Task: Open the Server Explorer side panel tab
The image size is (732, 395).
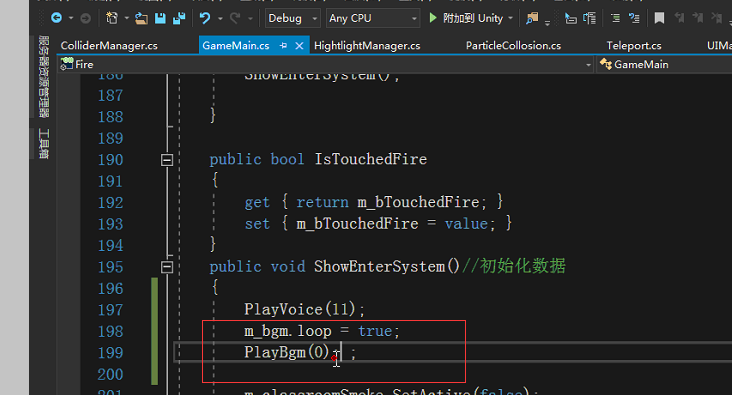Action: (43, 76)
